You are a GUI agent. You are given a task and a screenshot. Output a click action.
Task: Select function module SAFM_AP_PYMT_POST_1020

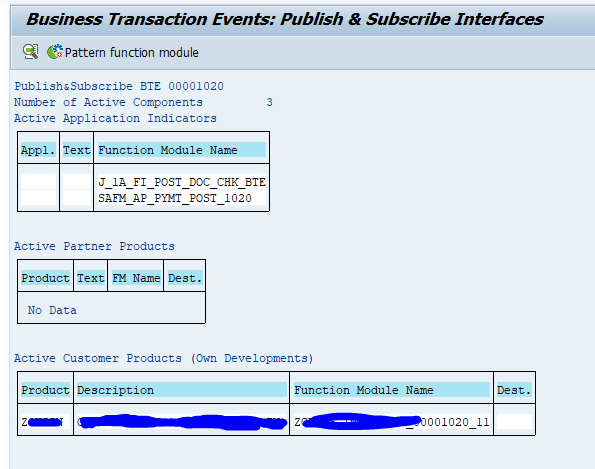click(x=175, y=198)
